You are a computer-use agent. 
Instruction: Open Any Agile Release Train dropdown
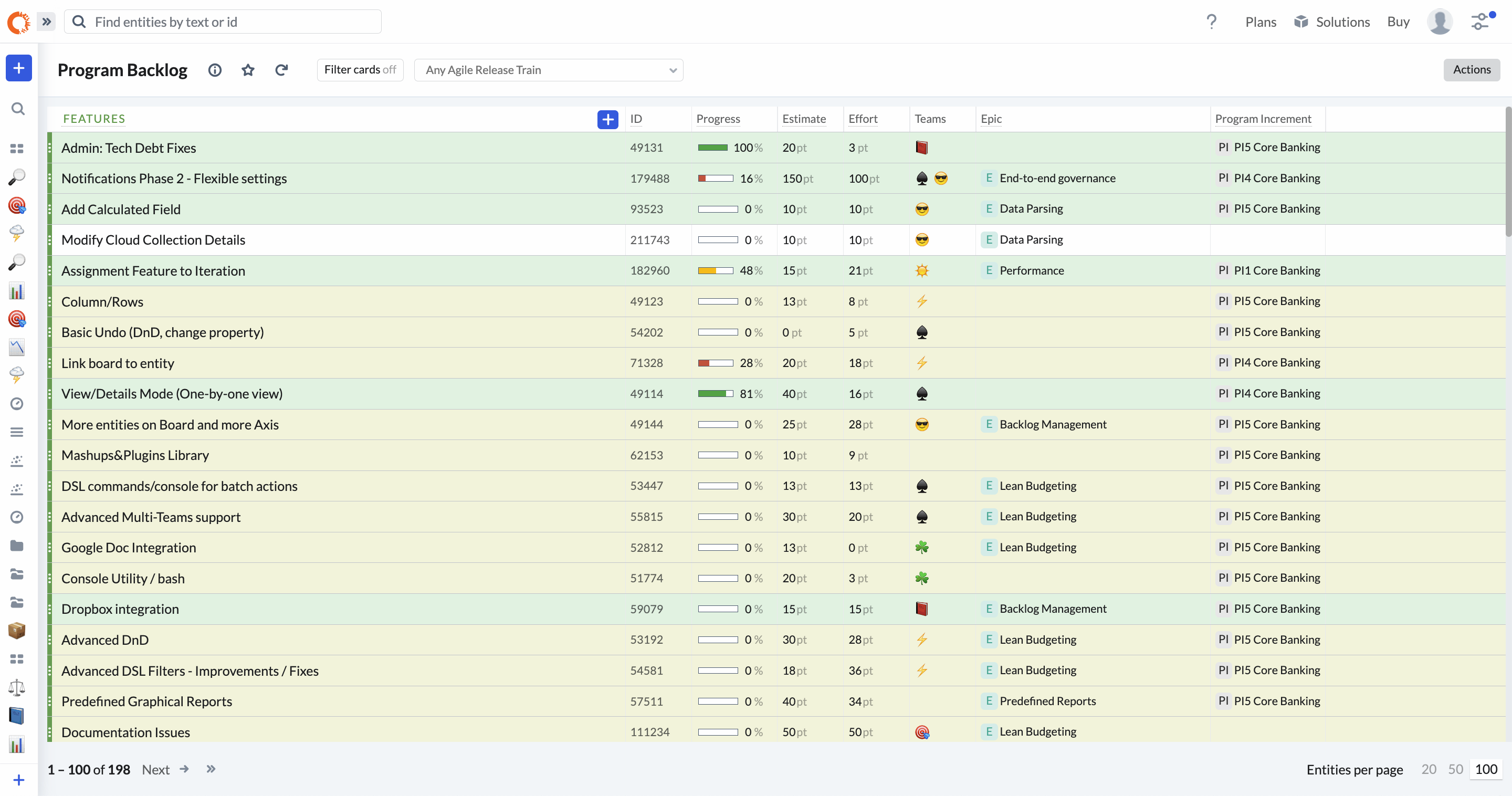click(548, 70)
